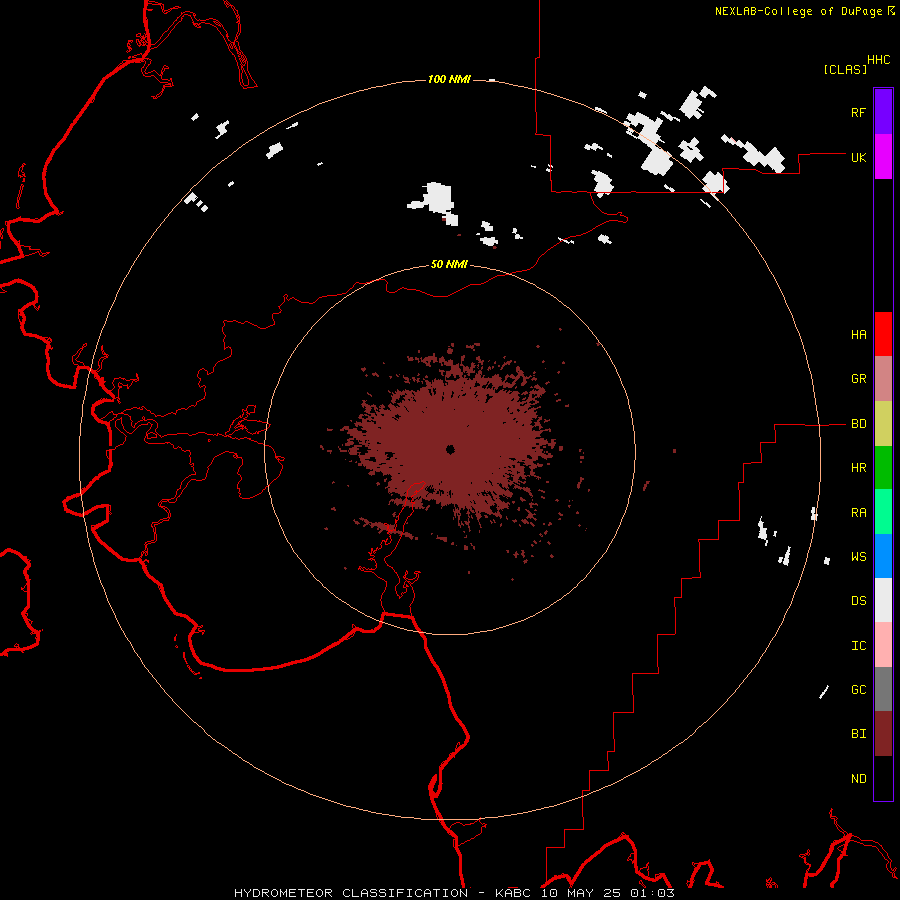
Task: Click the RF legend label
Action: tap(858, 112)
